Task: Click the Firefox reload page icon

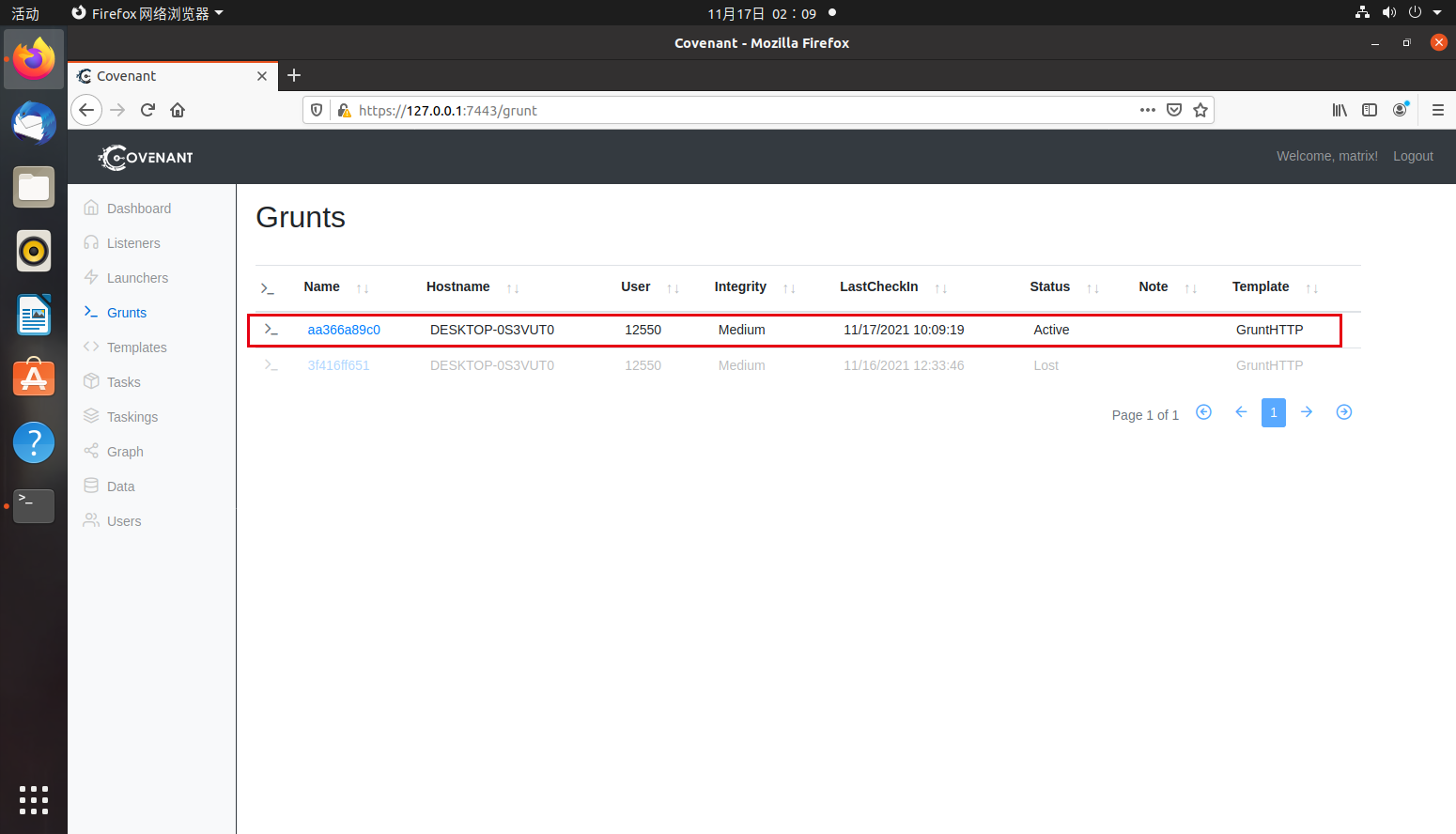Action: tap(147, 110)
